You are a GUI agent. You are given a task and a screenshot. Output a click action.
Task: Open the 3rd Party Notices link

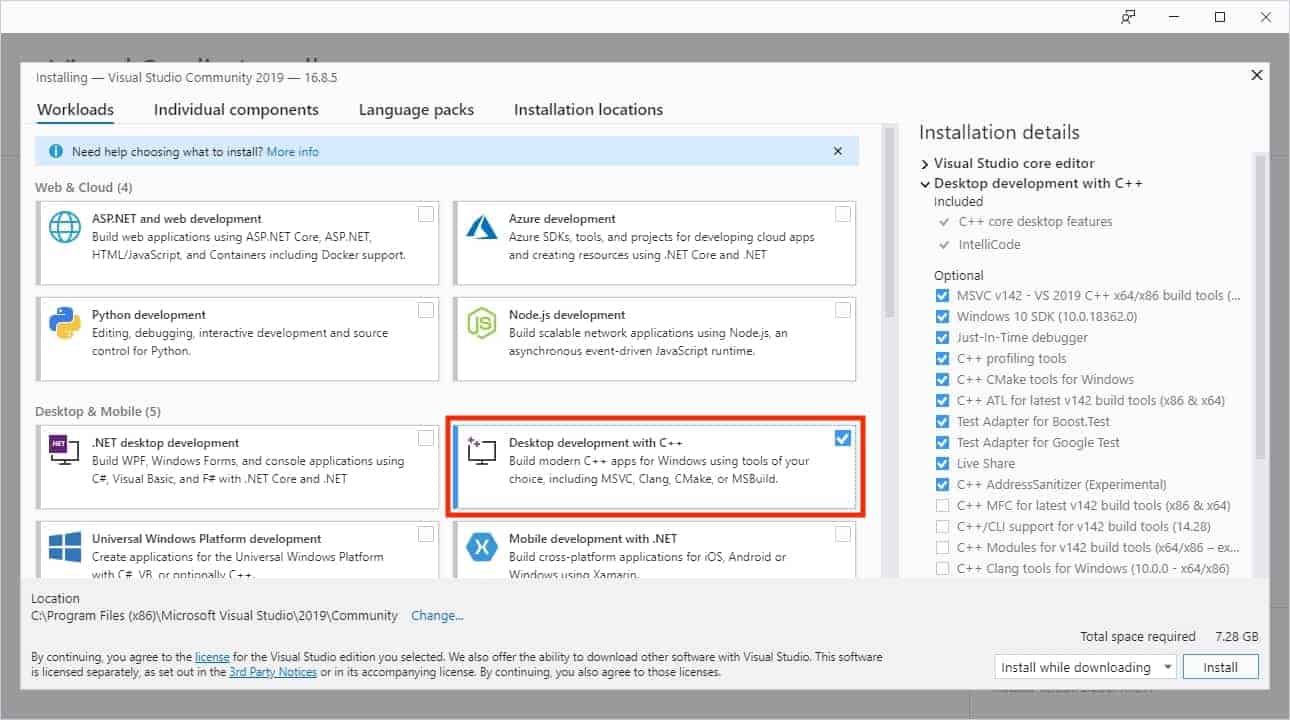click(273, 673)
